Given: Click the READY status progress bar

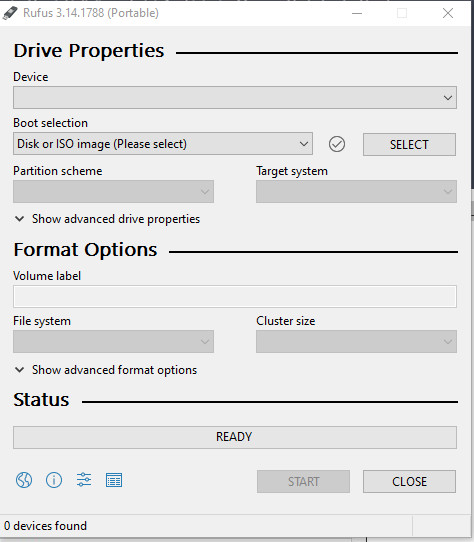Looking at the screenshot, I should [x=235, y=437].
